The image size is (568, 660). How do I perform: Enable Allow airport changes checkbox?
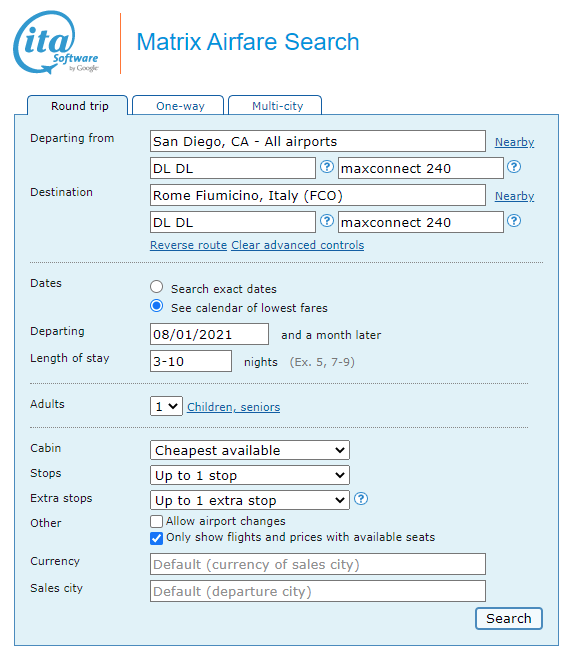156,522
